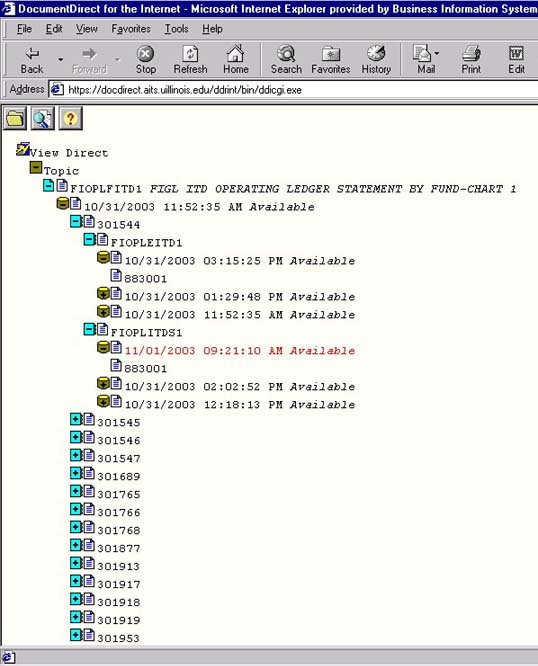
Task: Go Back using the browser toolbar
Action: pos(32,60)
